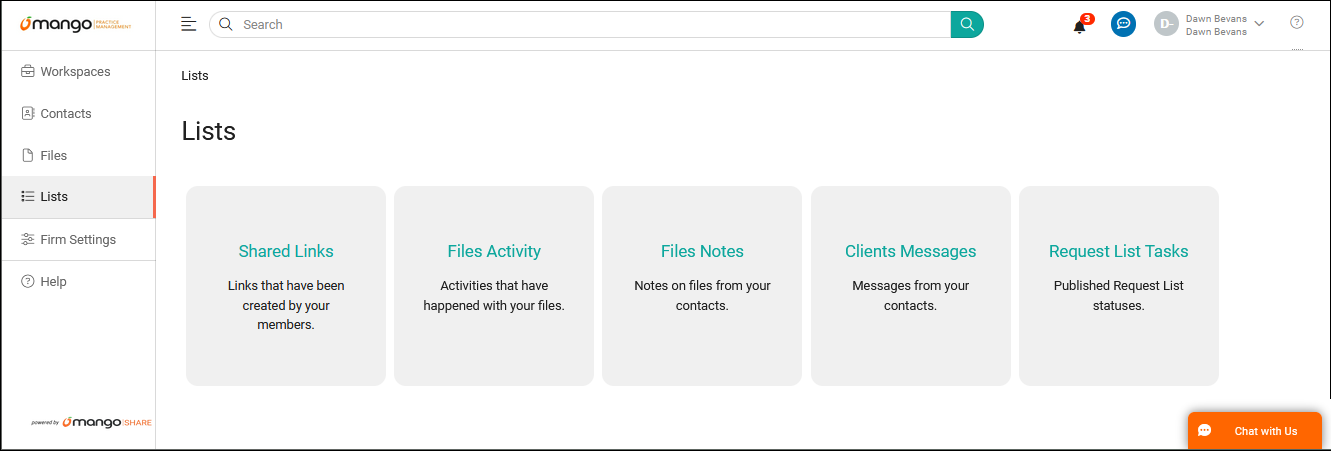The width and height of the screenshot is (1331, 451).
Task: Click the Dawn Bevans user avatar
Action: click(x=1166, y=24)
